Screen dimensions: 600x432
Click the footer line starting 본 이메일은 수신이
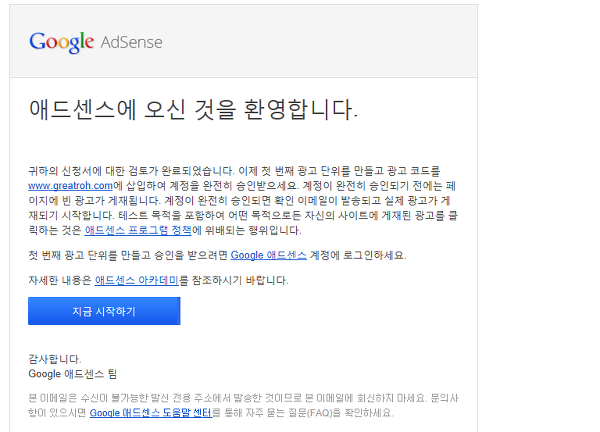(x=243, y=398)
